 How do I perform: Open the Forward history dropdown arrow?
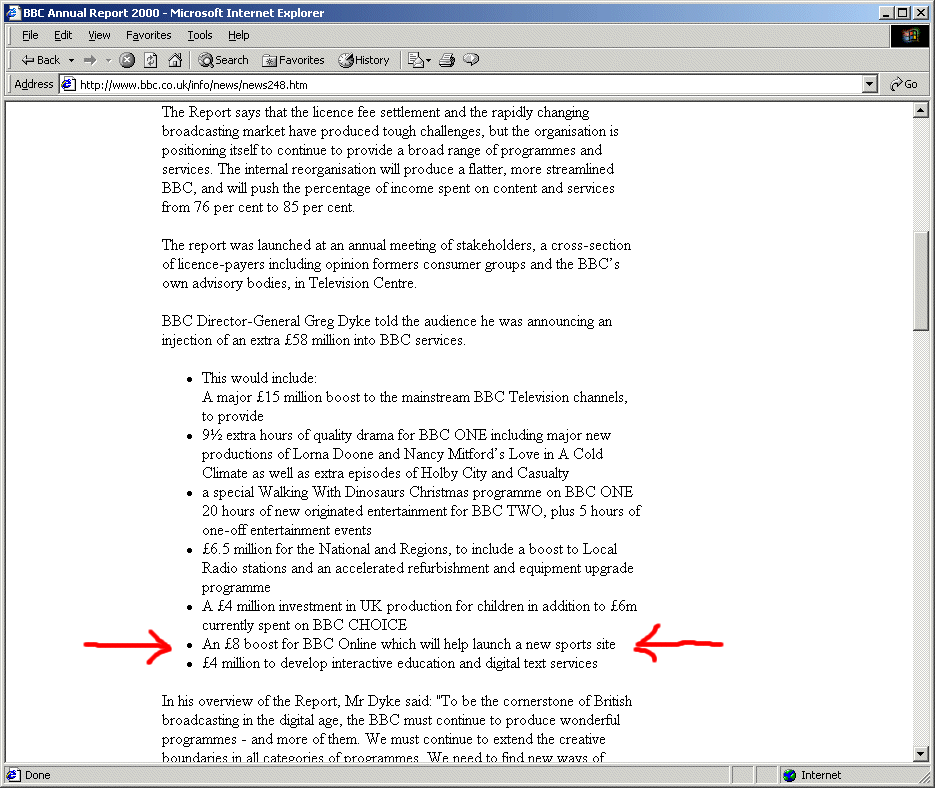(x=108, y=60)
